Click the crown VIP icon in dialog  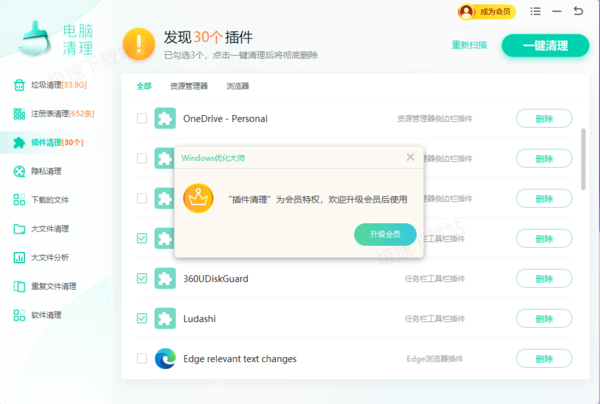click(198, 198)
